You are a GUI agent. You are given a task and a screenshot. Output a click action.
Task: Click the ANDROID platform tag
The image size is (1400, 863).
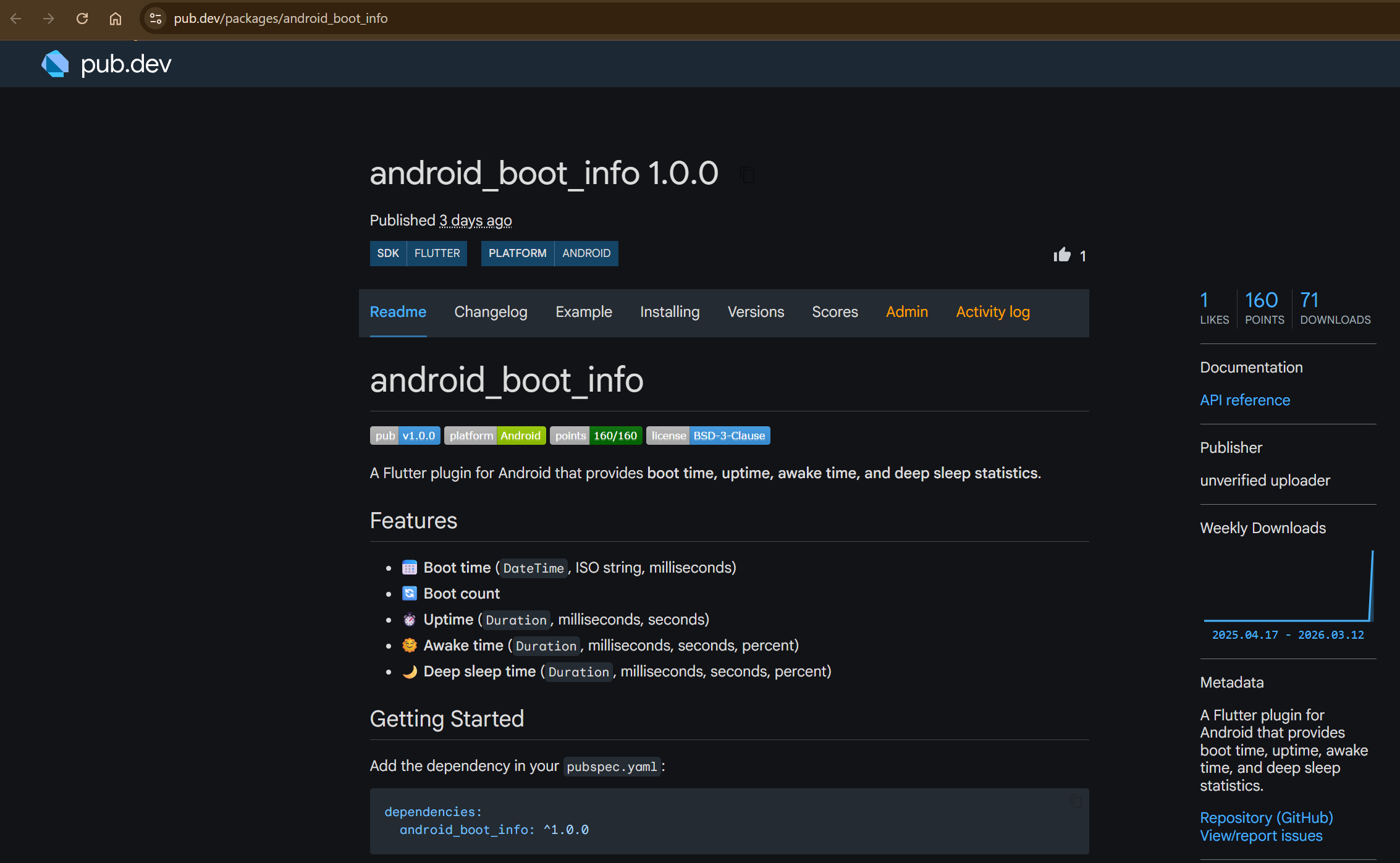coord(586,253)
